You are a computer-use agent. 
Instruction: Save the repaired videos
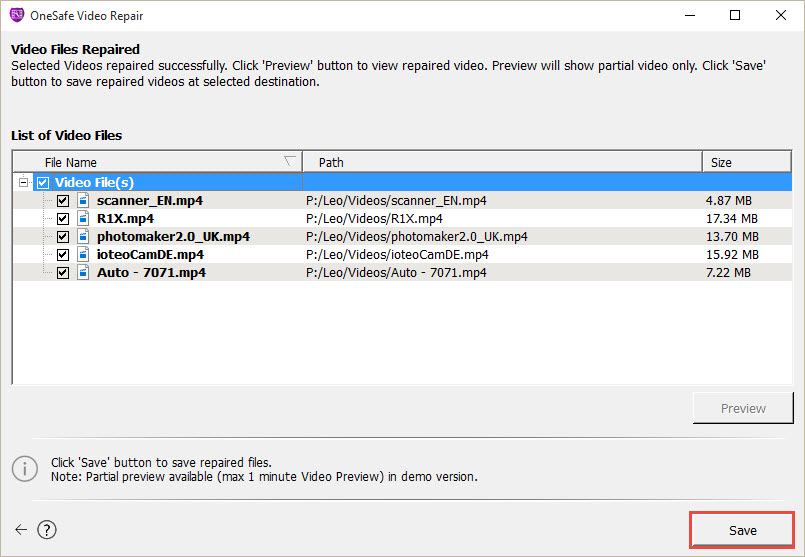742,530
